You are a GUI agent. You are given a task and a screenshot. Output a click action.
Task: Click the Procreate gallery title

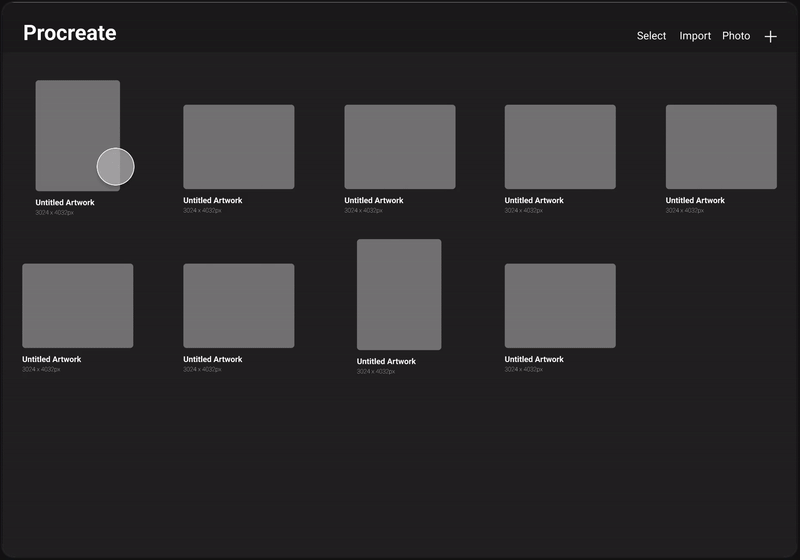tap(70, 33)
